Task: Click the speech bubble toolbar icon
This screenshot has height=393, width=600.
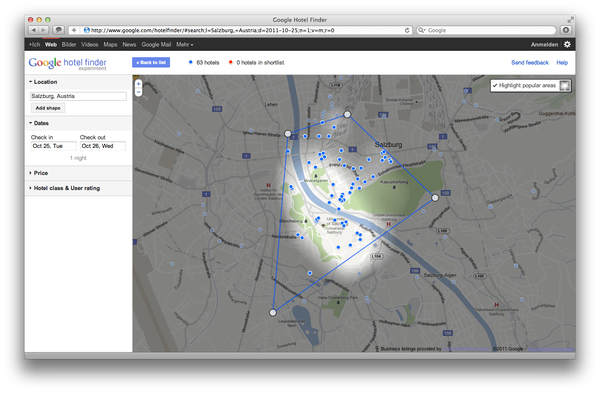Action: coord(59,30)
